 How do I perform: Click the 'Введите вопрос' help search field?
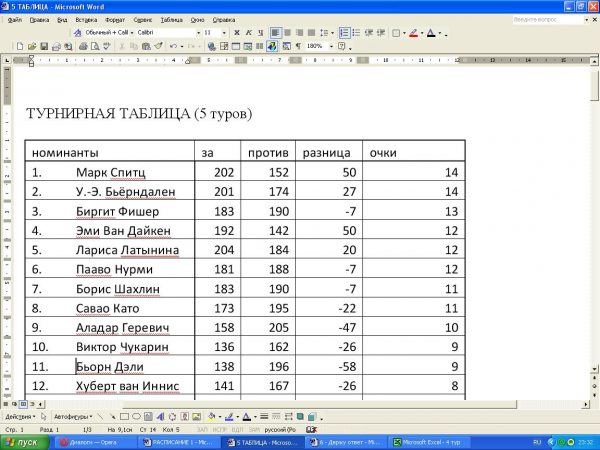[548, 19]
